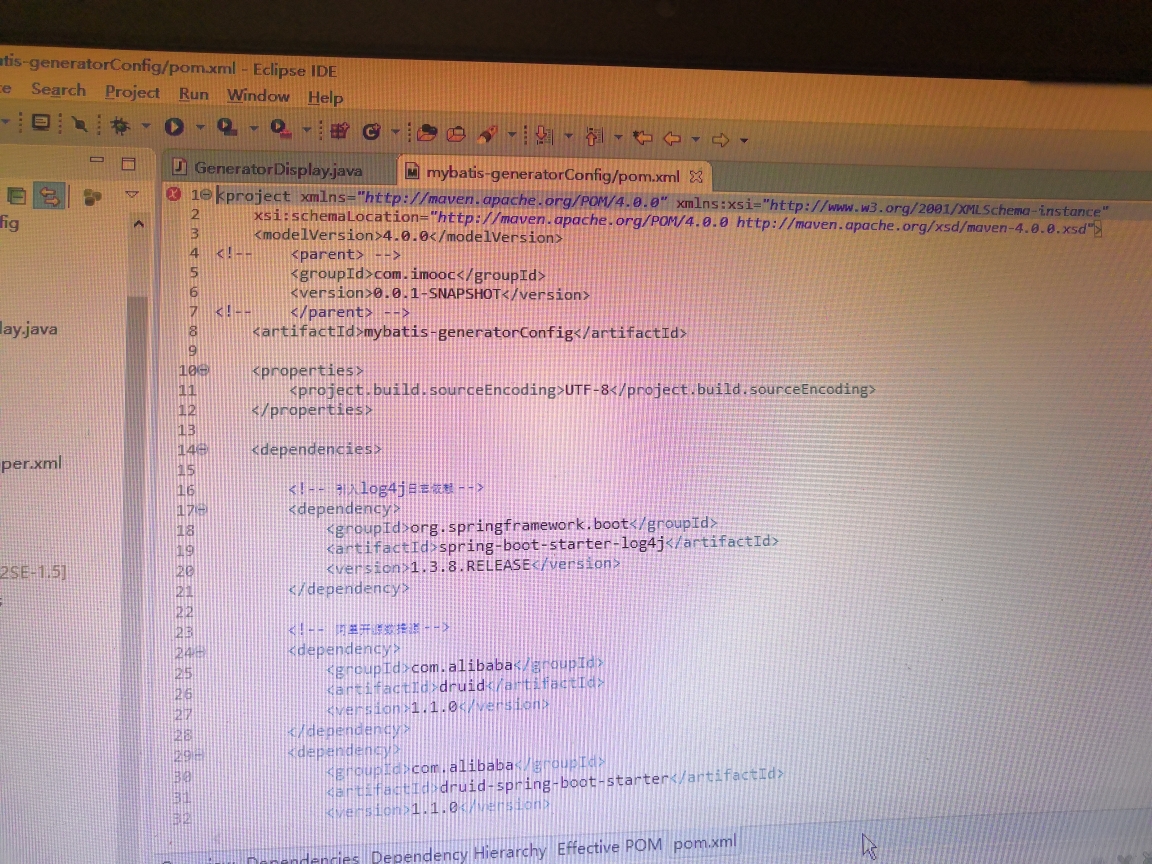This screenshot has height=864, width=1152.
Task: Click the Search flashlight icon
Action: point(487,134)
